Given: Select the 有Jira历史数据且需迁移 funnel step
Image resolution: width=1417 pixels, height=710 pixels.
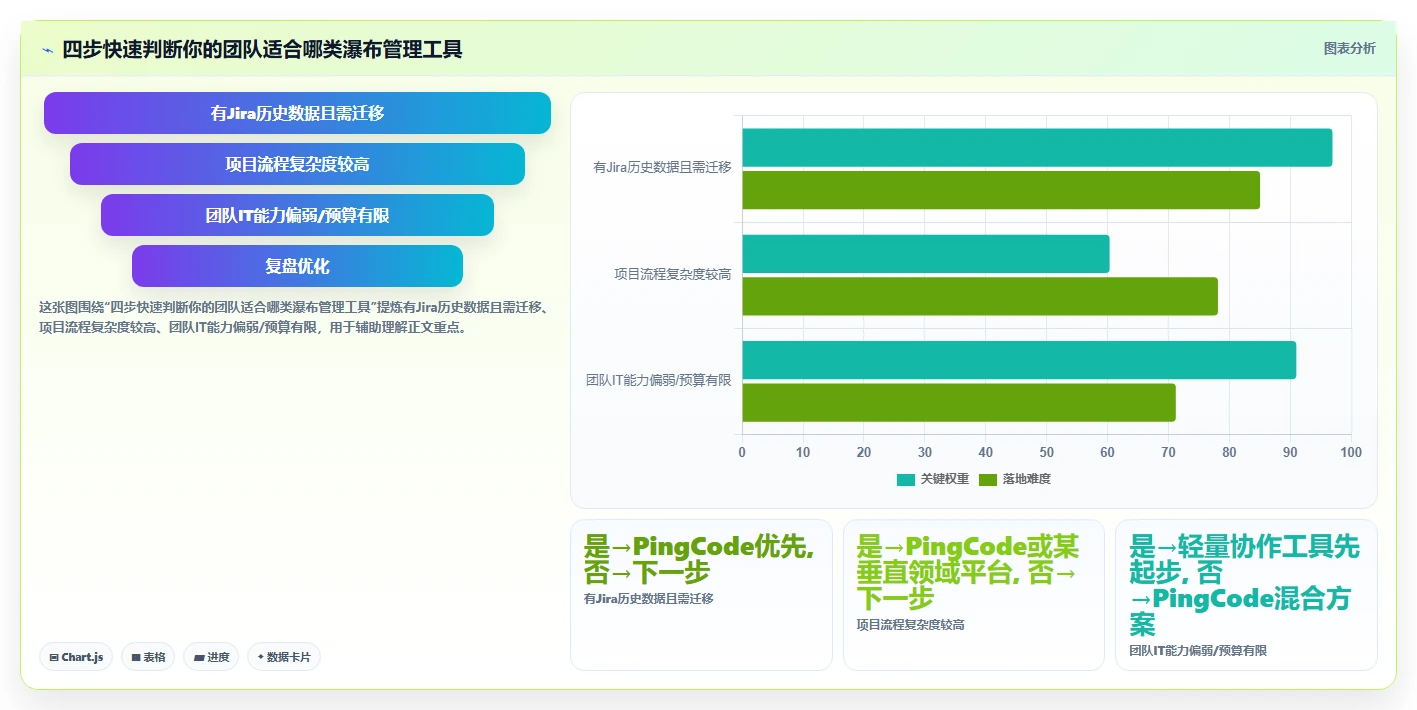Looking at the screenshot, I should tap(297, 113).
